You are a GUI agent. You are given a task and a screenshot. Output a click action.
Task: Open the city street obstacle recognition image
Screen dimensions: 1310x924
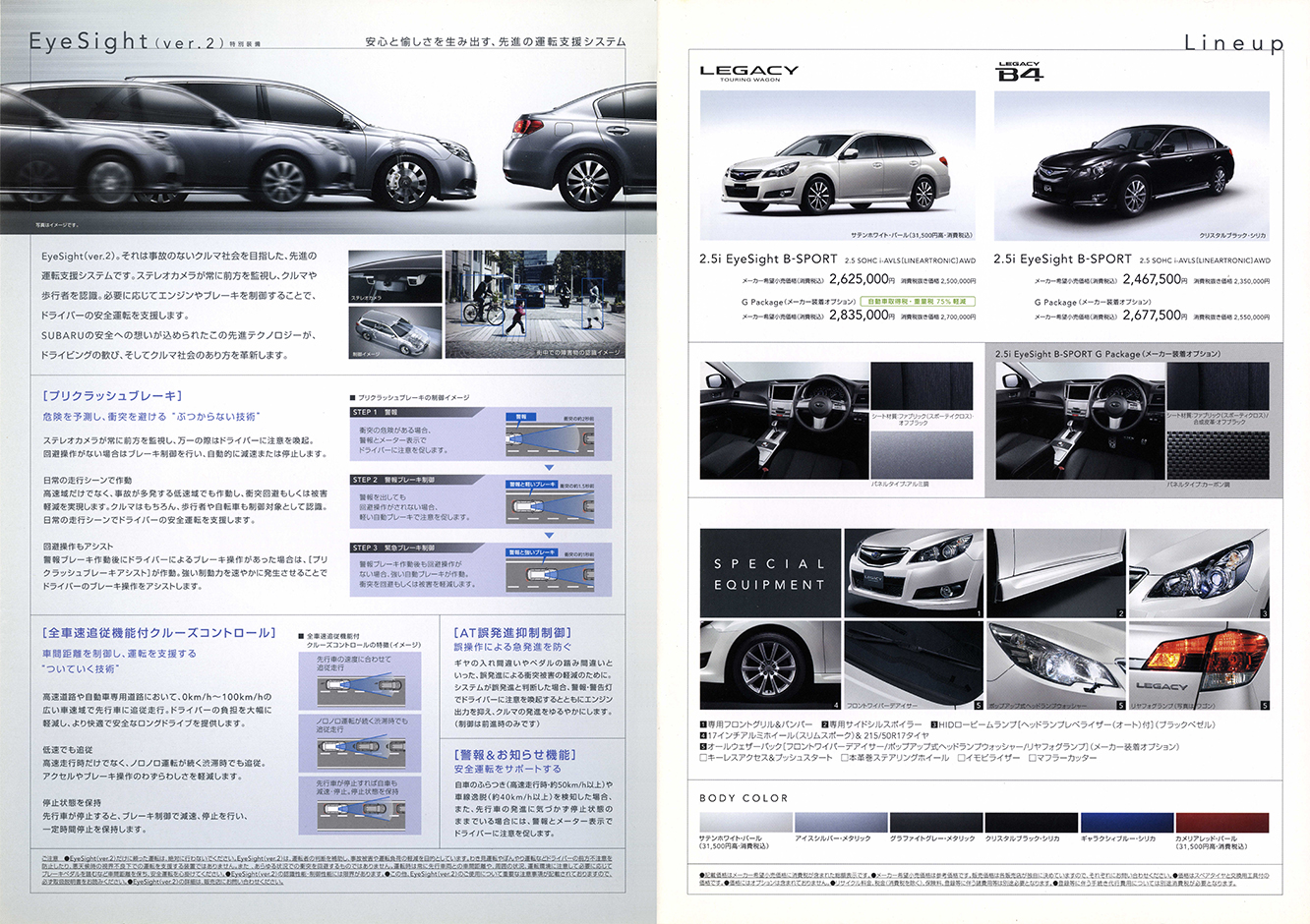coord(534,305)
